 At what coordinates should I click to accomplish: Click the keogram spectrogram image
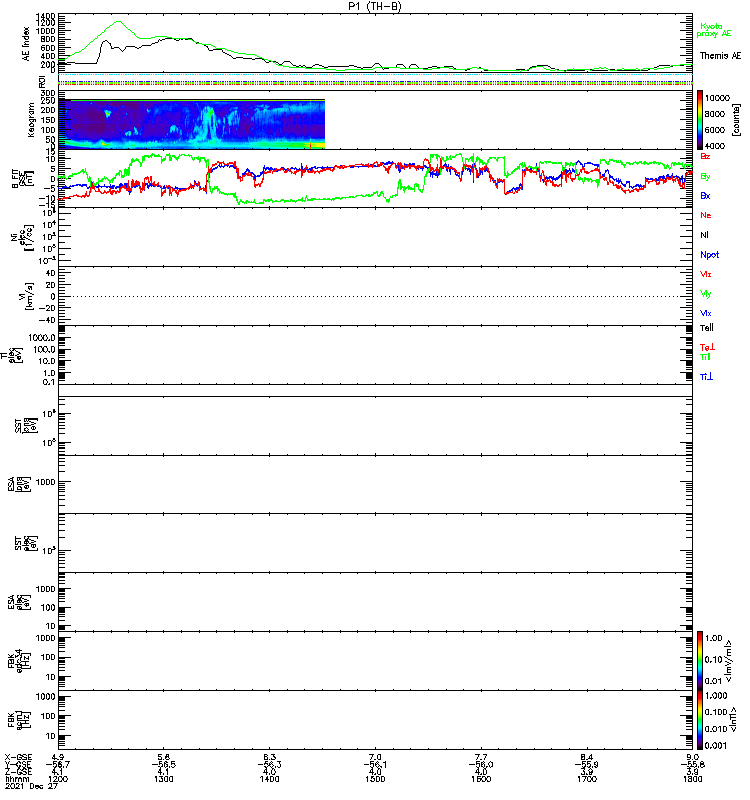192,124
